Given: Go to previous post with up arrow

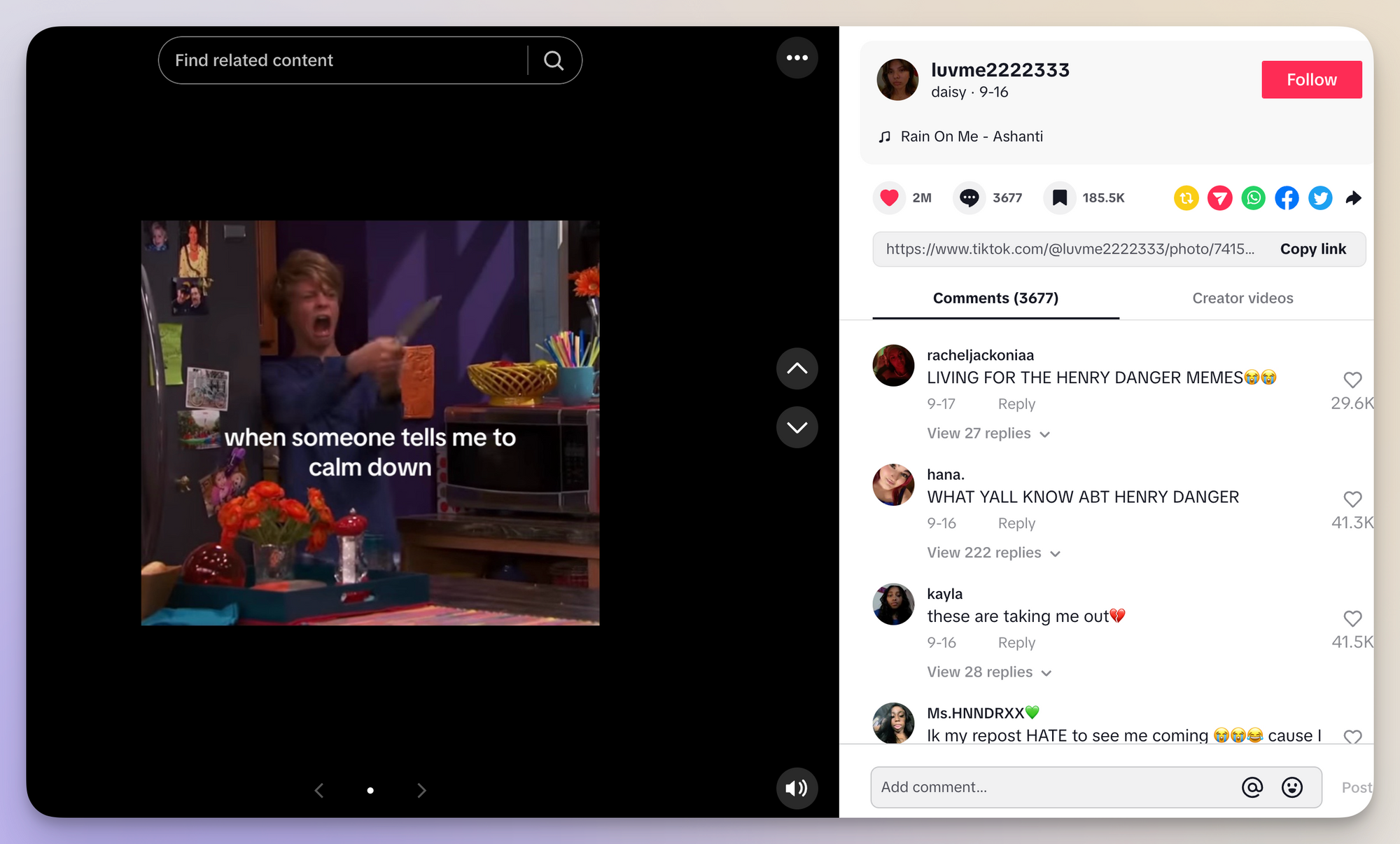Looking at the screenshot, I should [x=797, y=368].
